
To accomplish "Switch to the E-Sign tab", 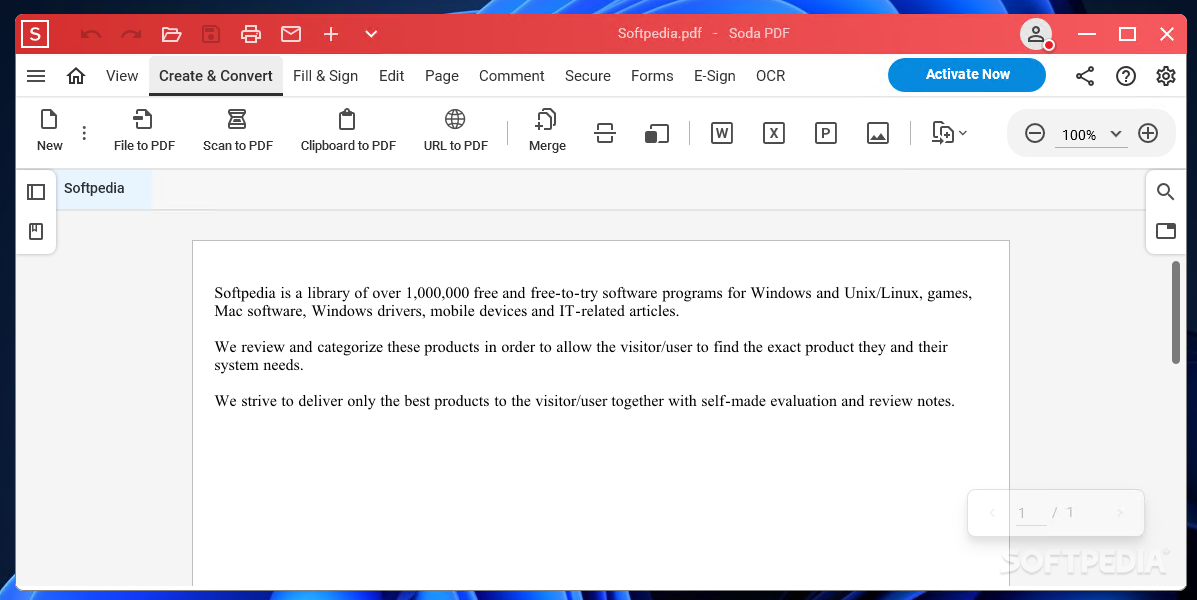I will [x=715, y=76].
